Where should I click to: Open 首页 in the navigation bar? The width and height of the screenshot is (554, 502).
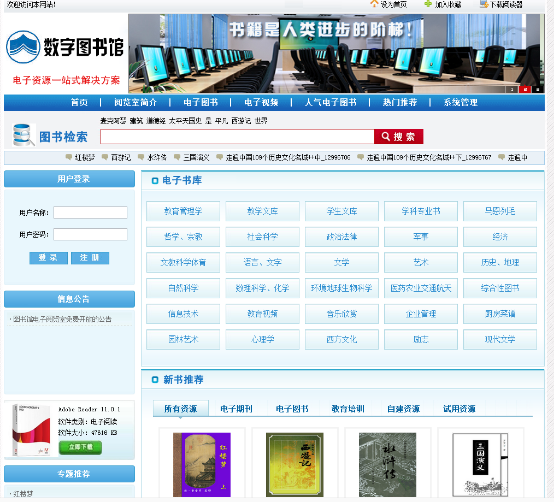click(x=79, y=102)
